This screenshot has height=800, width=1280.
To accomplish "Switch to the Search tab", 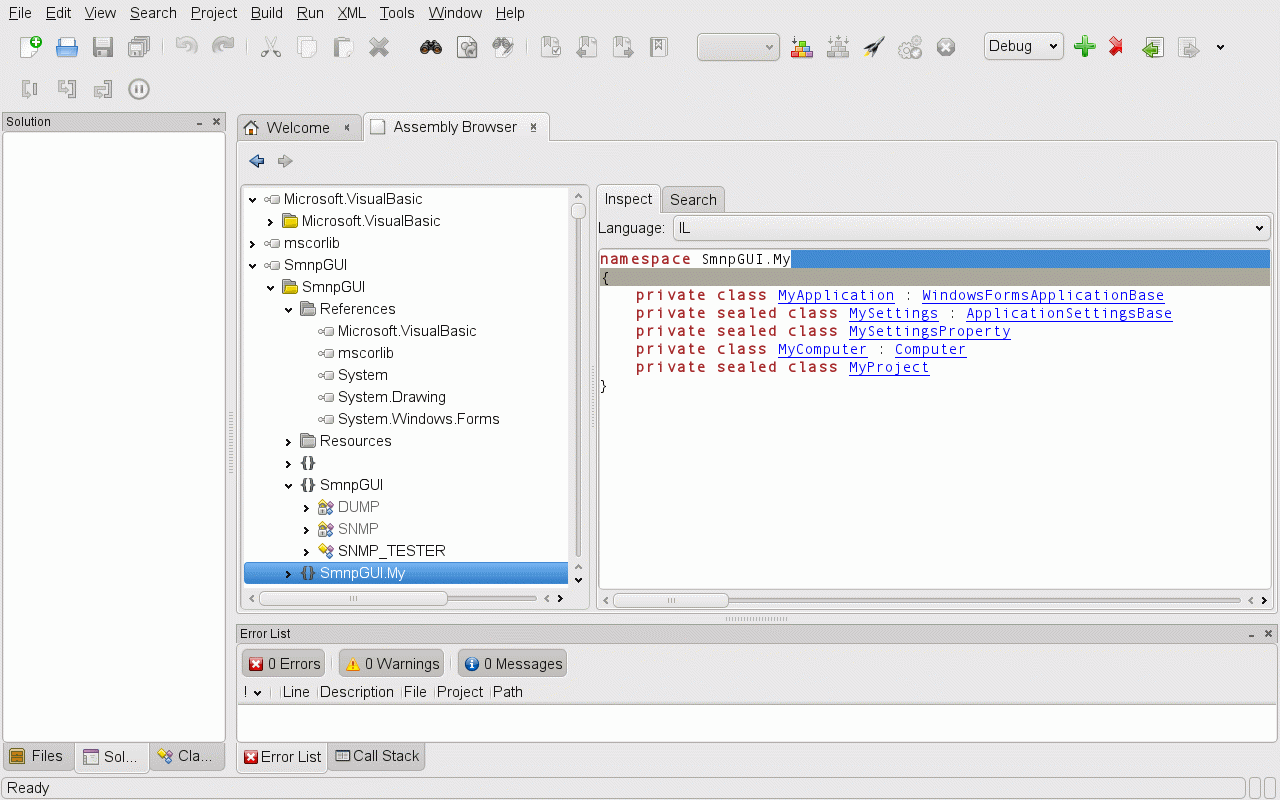I will [x=693, y=199].
